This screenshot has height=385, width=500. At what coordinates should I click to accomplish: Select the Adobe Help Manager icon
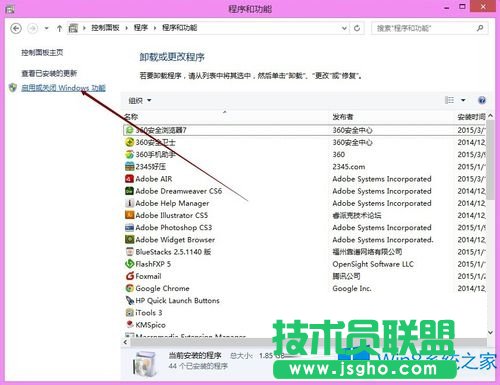pos(129,203)
